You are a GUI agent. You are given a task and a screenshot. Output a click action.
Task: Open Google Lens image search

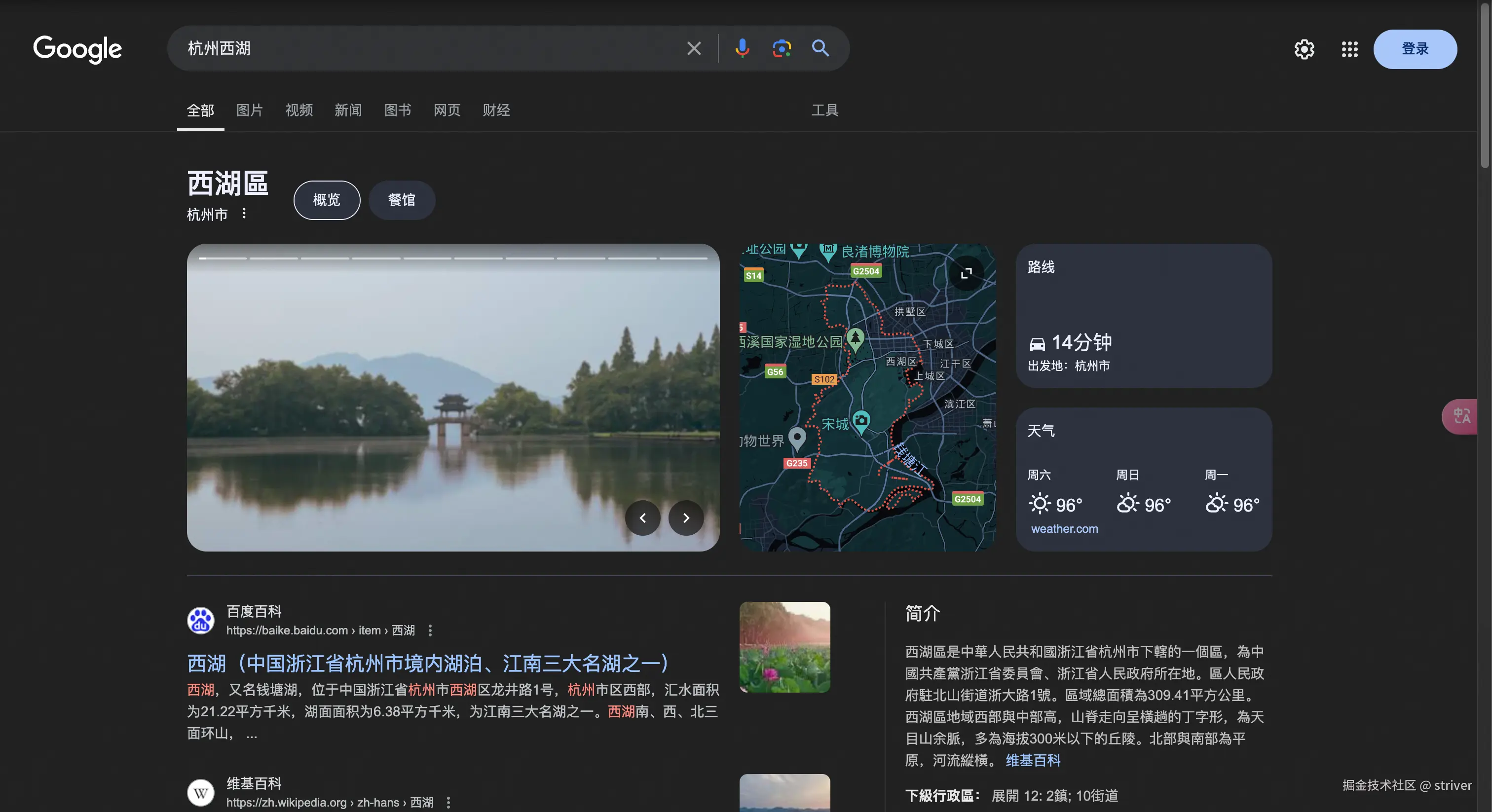[x=782, y=49]
